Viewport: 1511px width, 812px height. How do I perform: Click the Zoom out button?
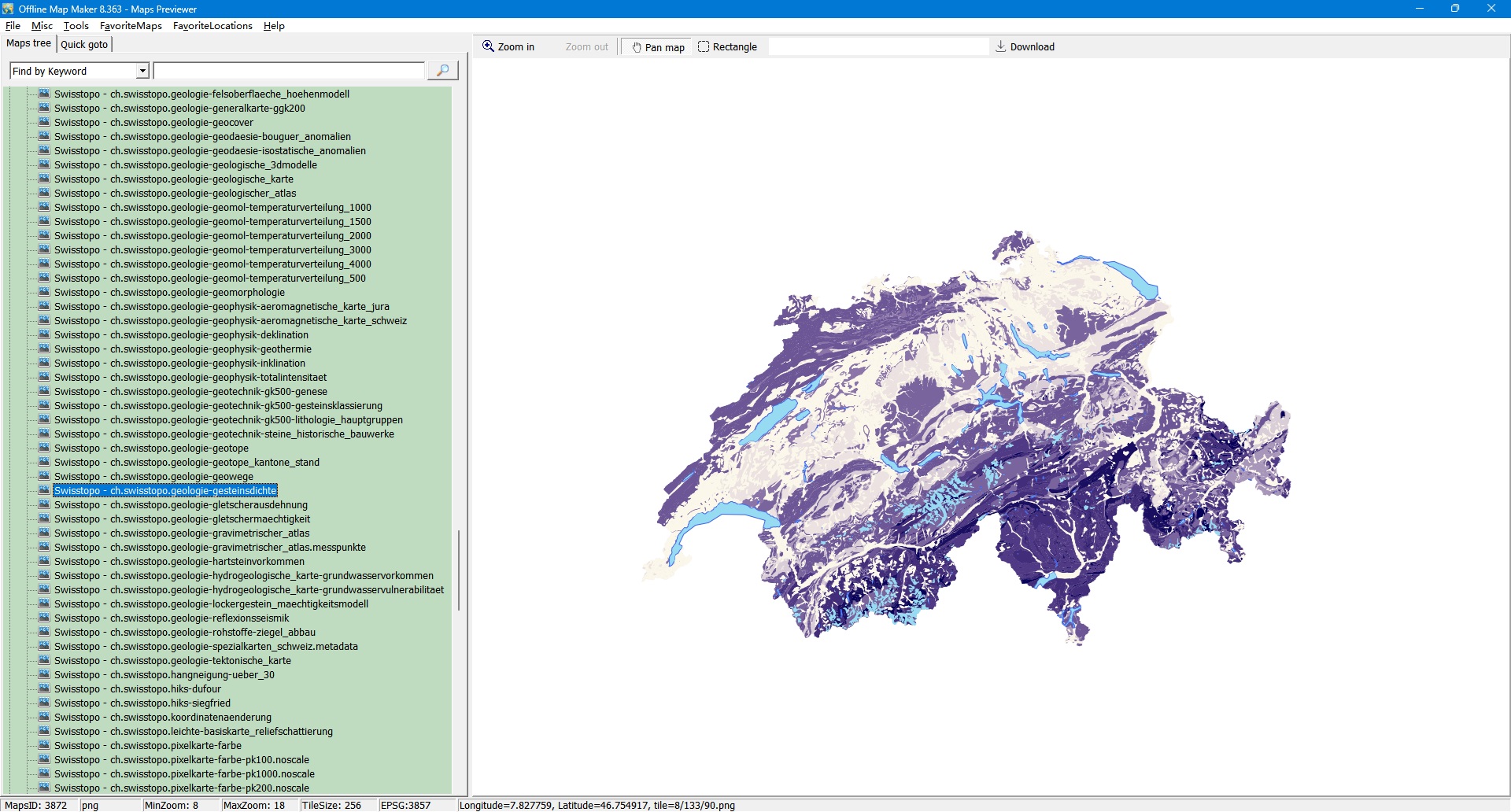[586, 47]
